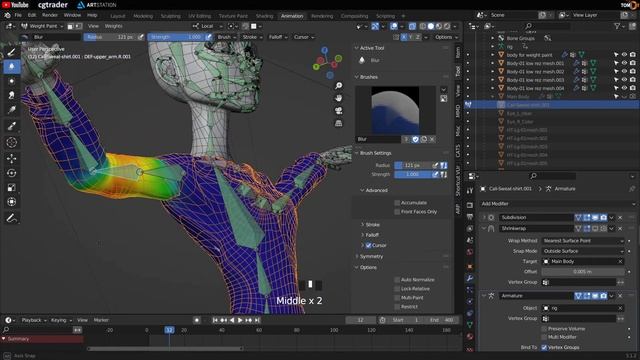Click the Playback button in timeline
This screenshot has height=360, width=640.
[x=34, y=320]
